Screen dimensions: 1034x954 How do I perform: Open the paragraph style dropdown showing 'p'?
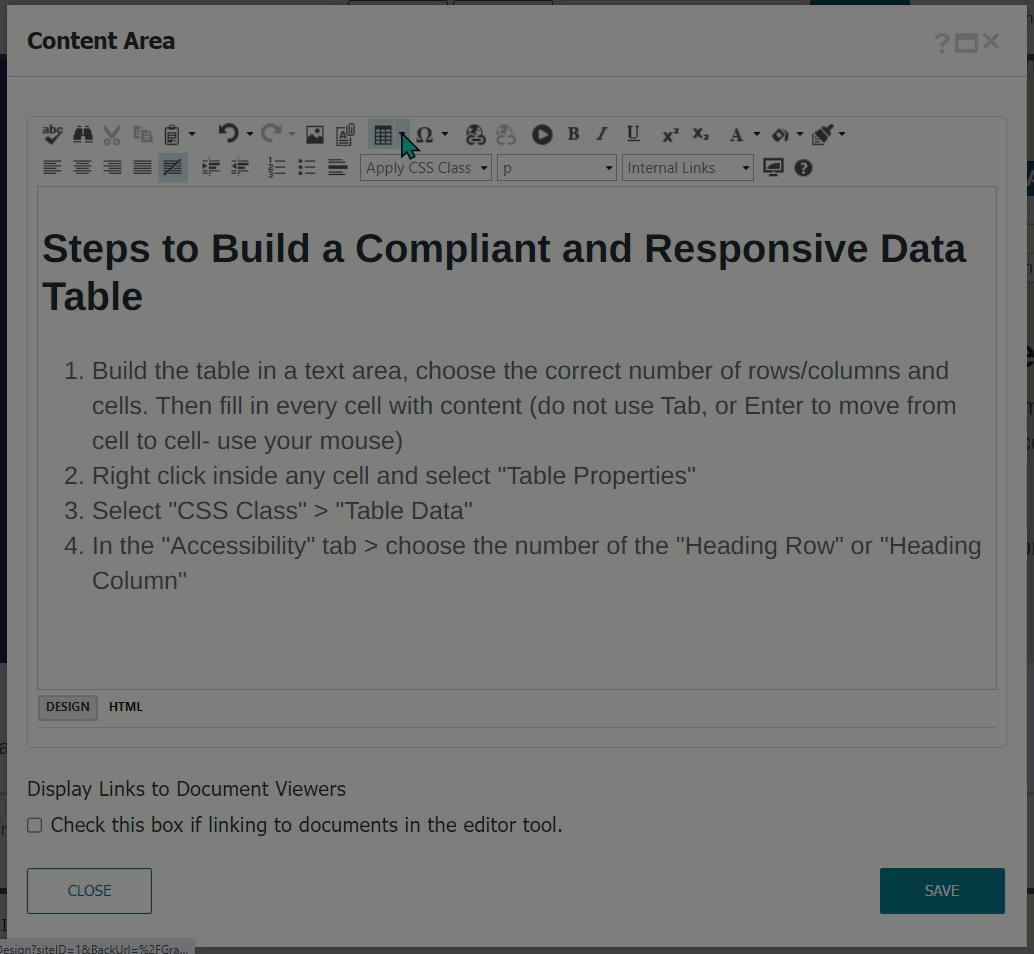coord(556,167)
